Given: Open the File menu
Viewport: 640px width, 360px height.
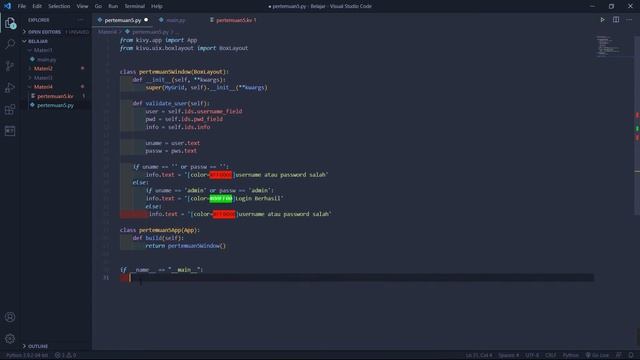Looking at the screenshot, I should coord(22,6).
